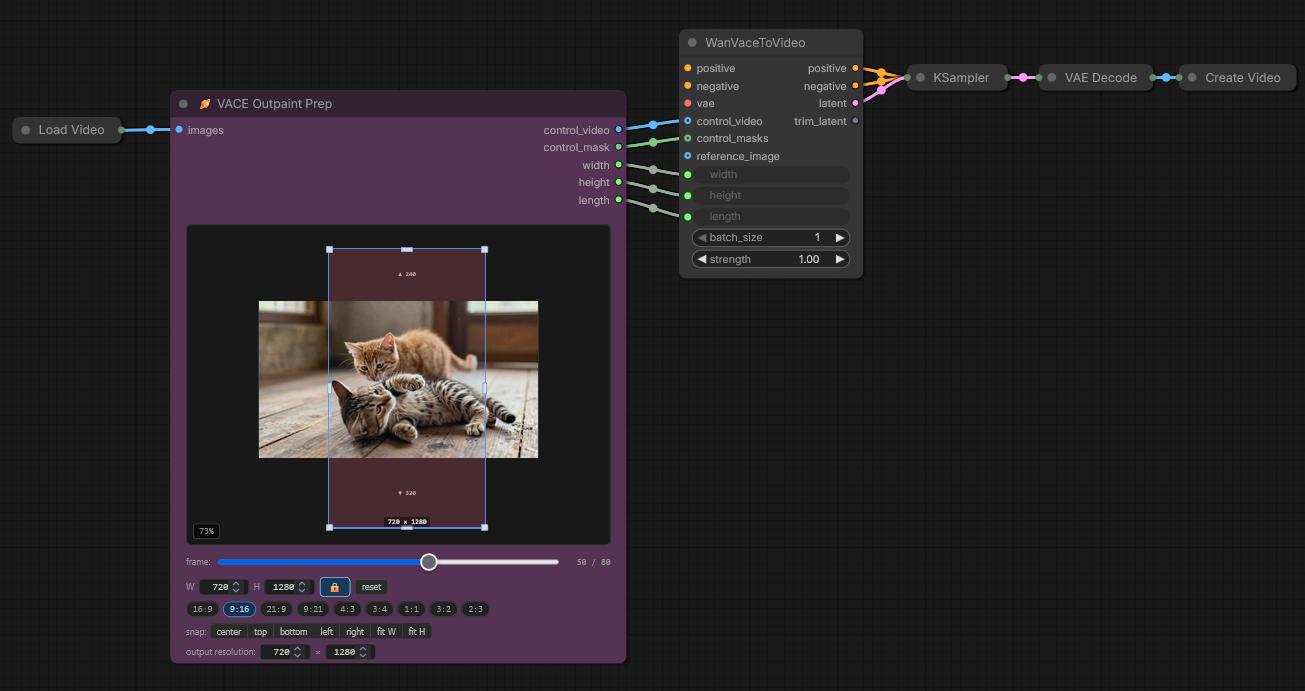Click the output resolution 1280 height field
The height and width of the screenshot is (691, 1305).
point(350,652)
